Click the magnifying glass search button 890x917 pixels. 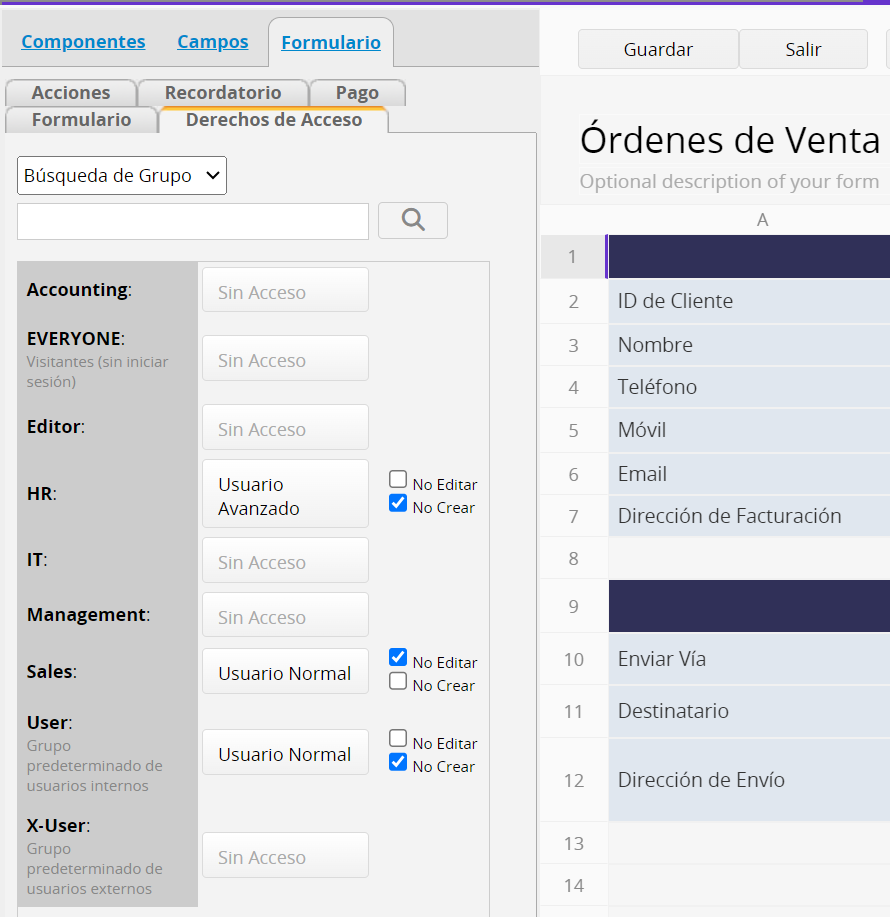[x=413, y=221]
